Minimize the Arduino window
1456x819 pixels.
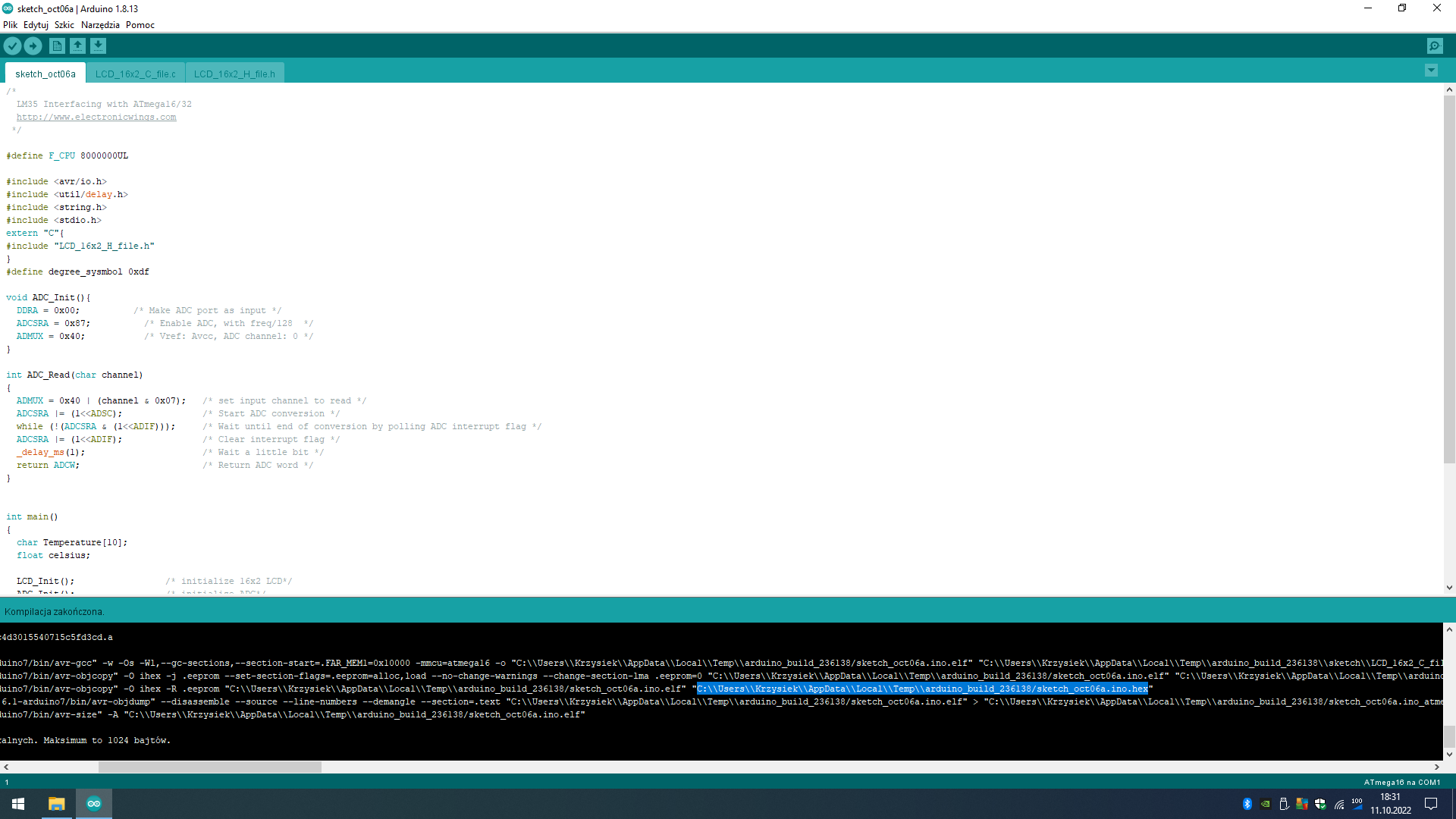coord(1368,8)
